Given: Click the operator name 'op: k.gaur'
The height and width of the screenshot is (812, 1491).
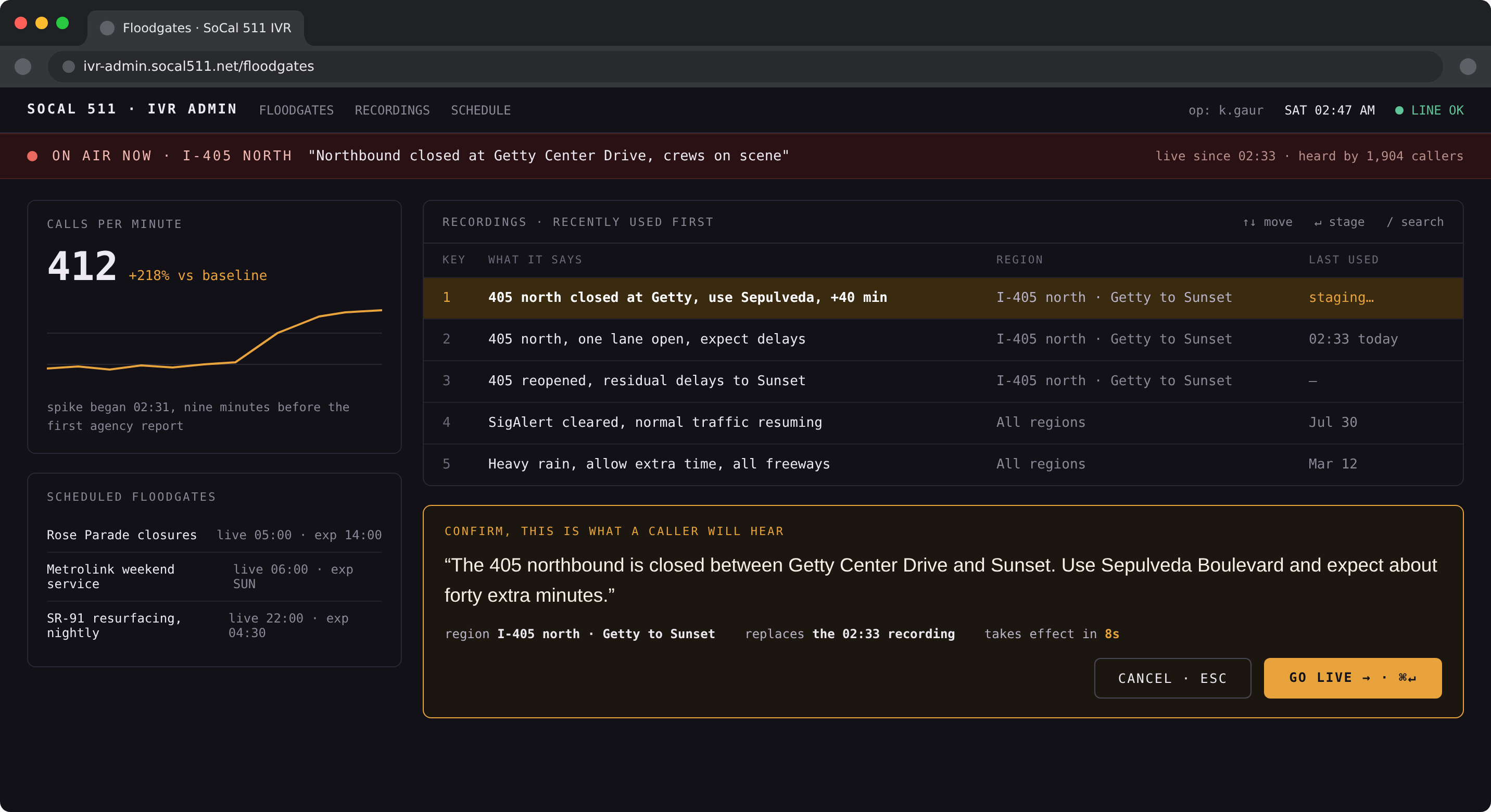Looking at the screenshot, I should 1225,110.
